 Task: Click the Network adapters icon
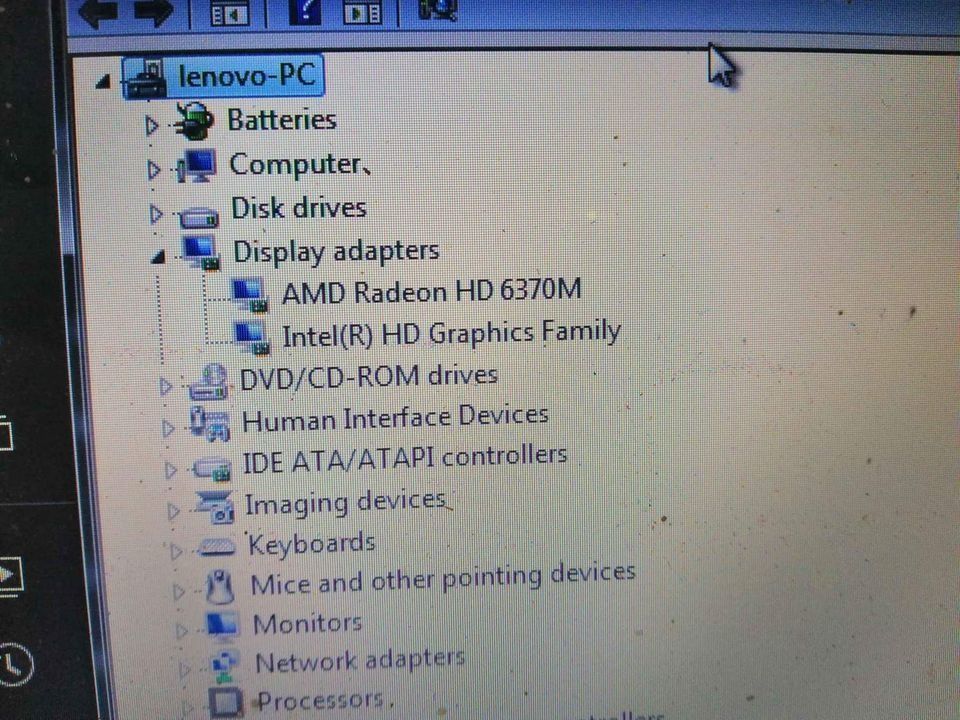coord(225,667)
